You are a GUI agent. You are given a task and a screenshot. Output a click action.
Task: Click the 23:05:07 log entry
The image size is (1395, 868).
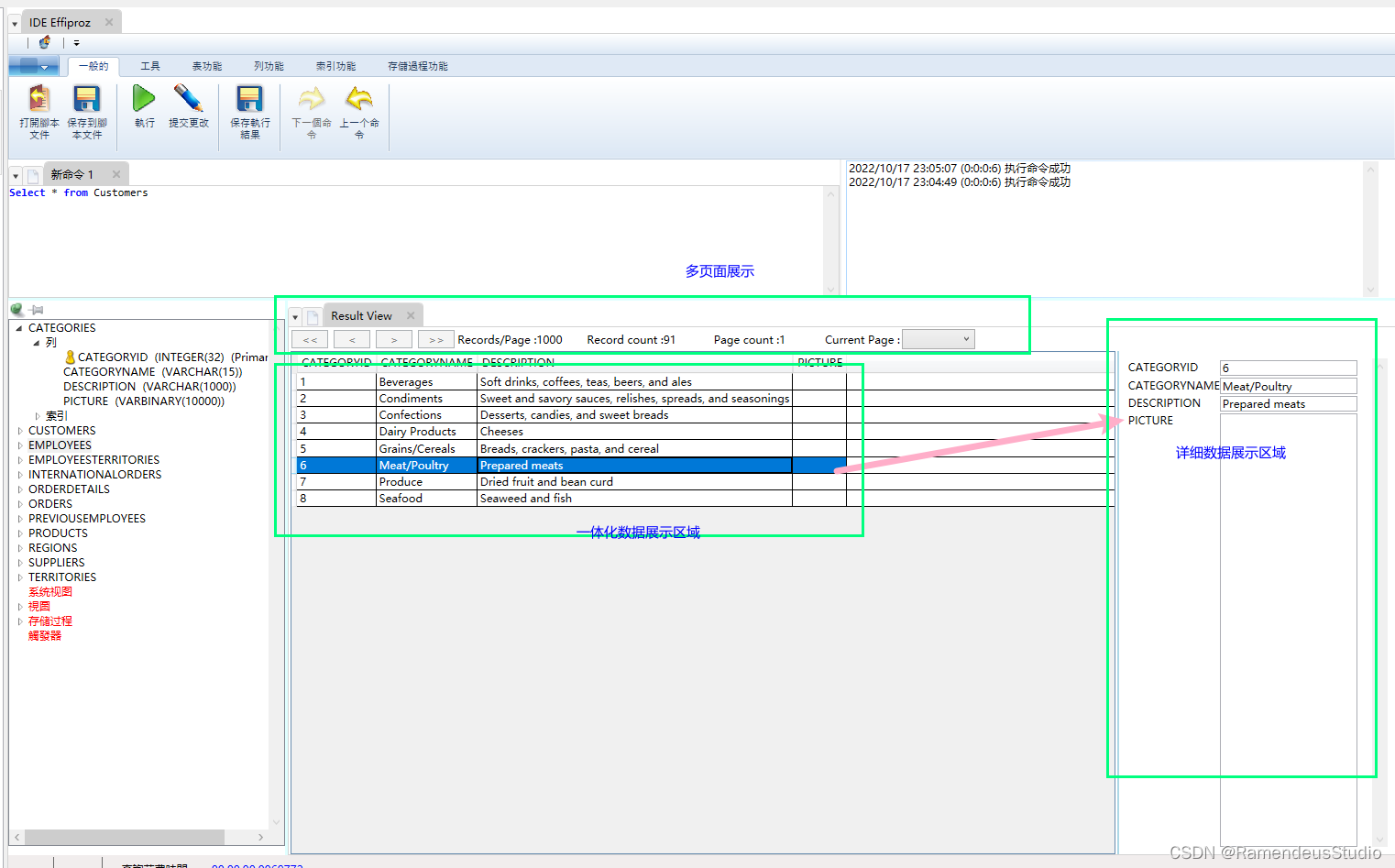pyautogui.click(x=960, y=169)
